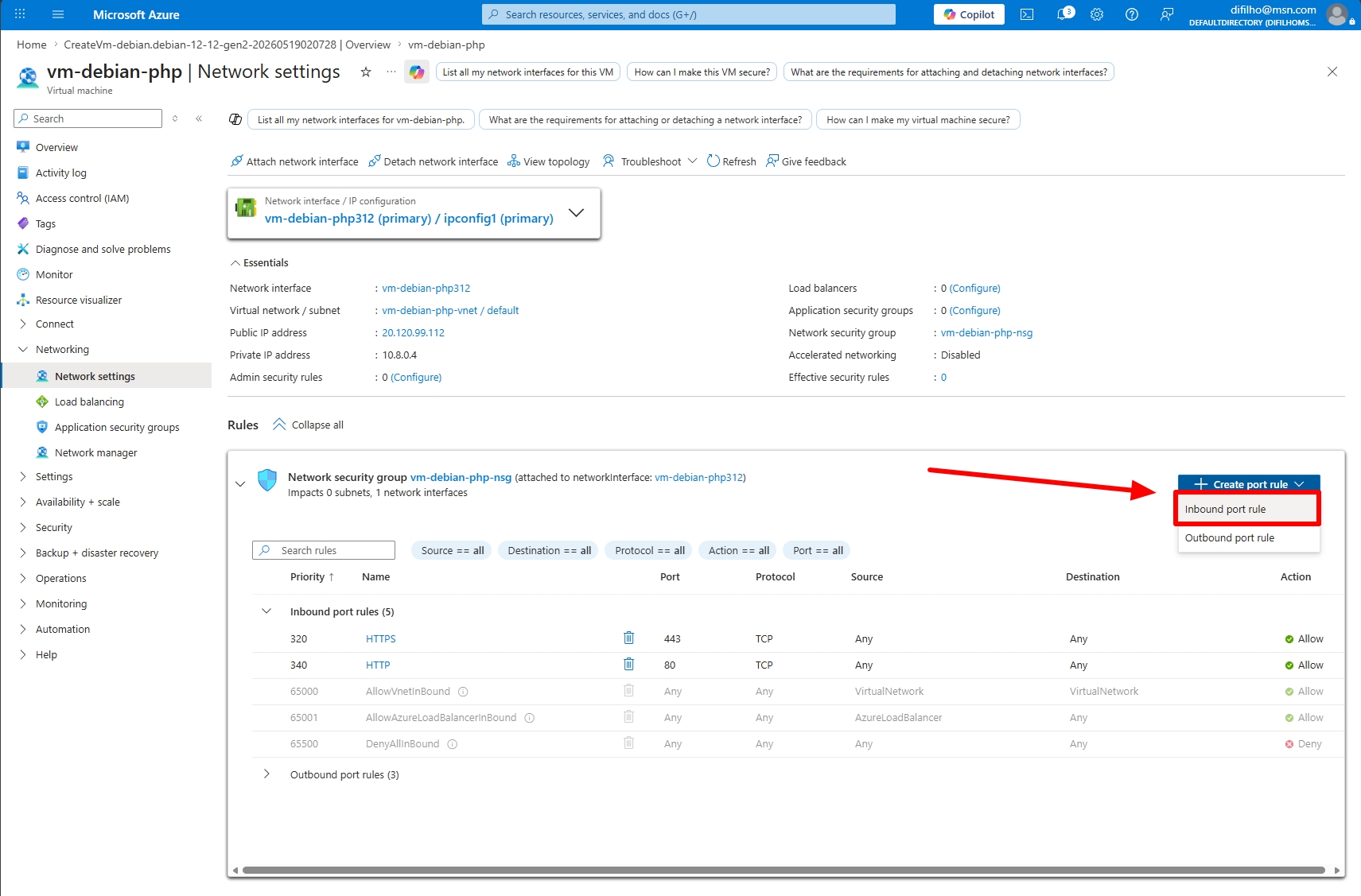Configure Admin security rules link

[416, 377]
